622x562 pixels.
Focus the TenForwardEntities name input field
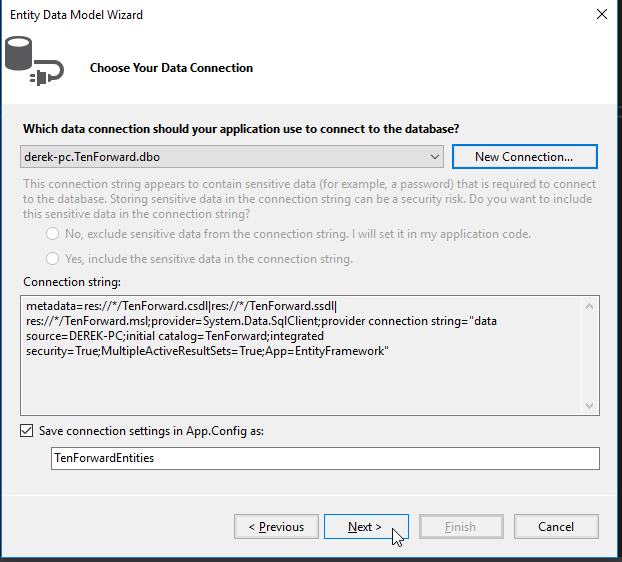(325, 458)
